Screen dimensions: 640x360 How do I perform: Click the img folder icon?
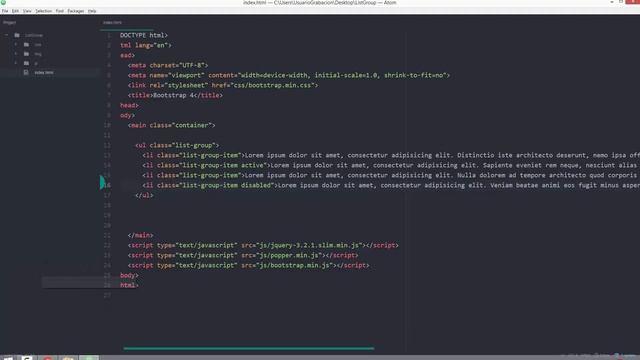pos(26,54)
